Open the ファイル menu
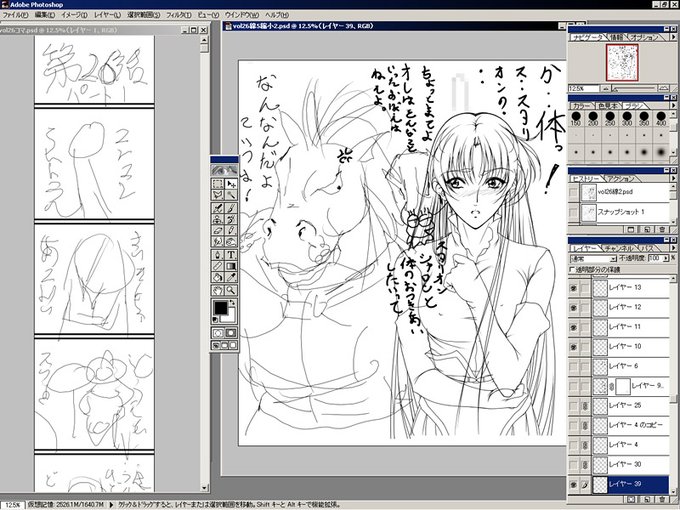The image size is (680, 510). click(15, 15)
